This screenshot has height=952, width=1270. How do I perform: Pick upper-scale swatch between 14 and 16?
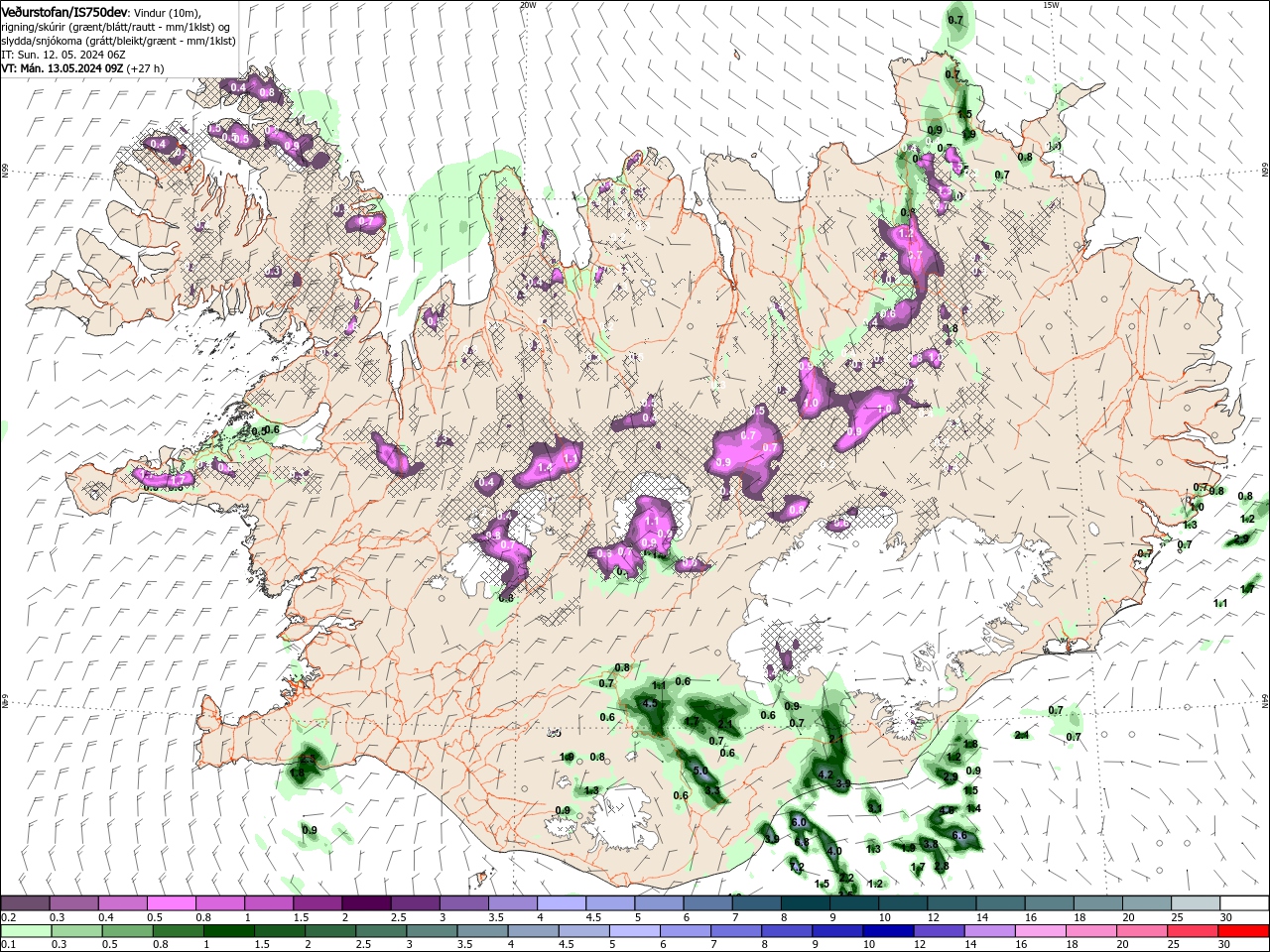1000,903
